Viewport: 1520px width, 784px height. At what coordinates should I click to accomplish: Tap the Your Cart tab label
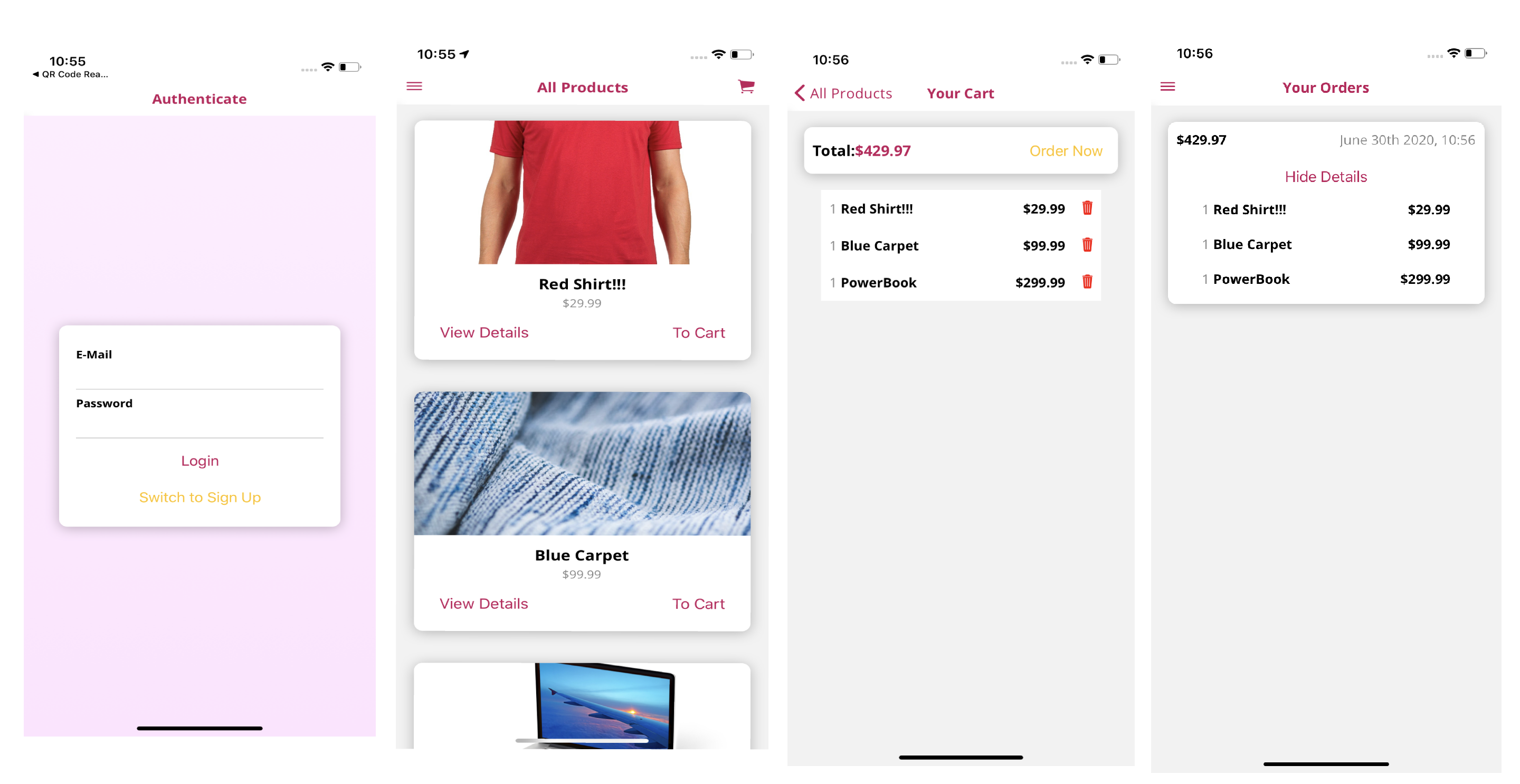pyautogui.click(x=960, y=93)
